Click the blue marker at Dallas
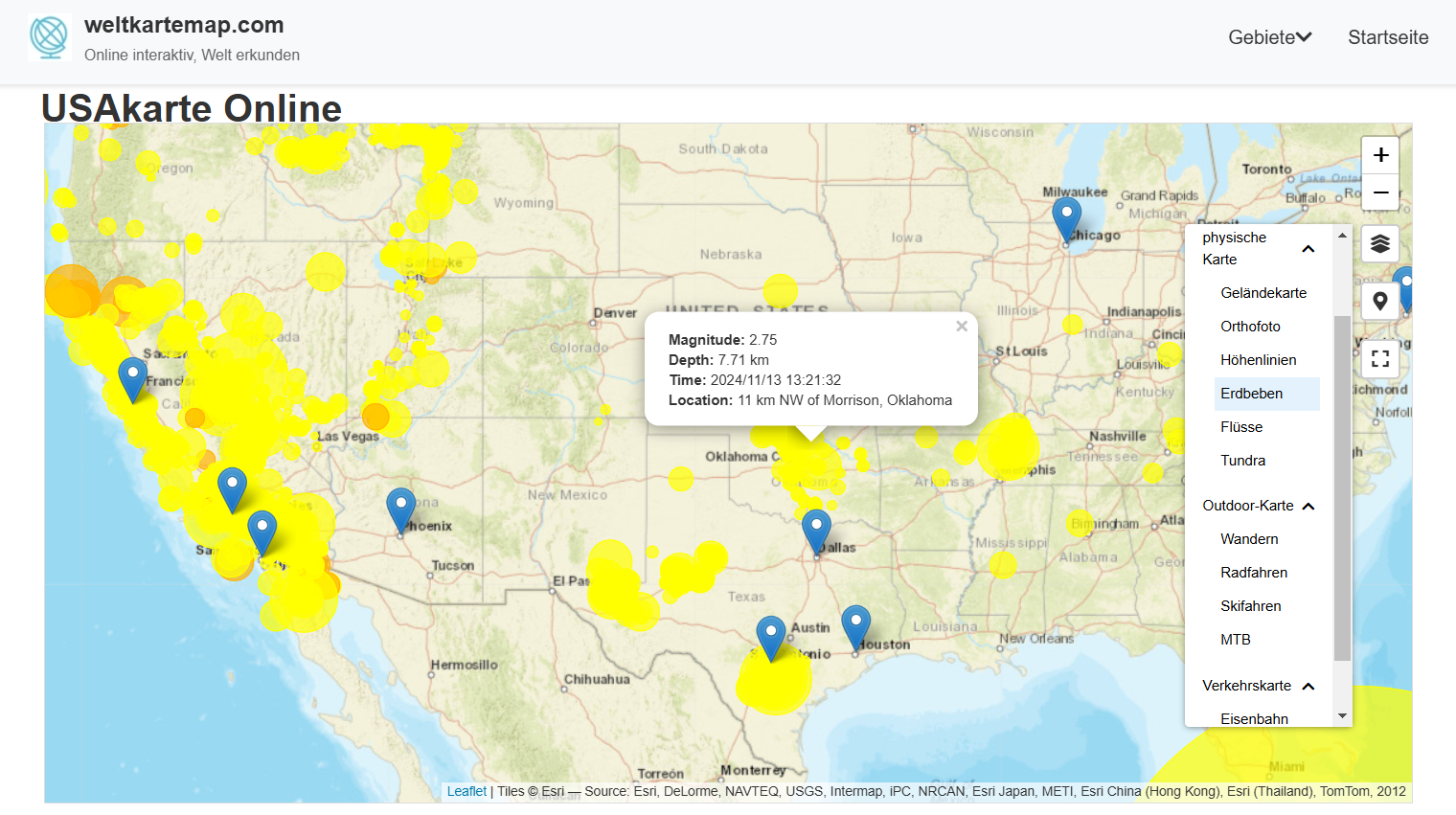This screenshot has height=815, width=1456. pos(816,532)
